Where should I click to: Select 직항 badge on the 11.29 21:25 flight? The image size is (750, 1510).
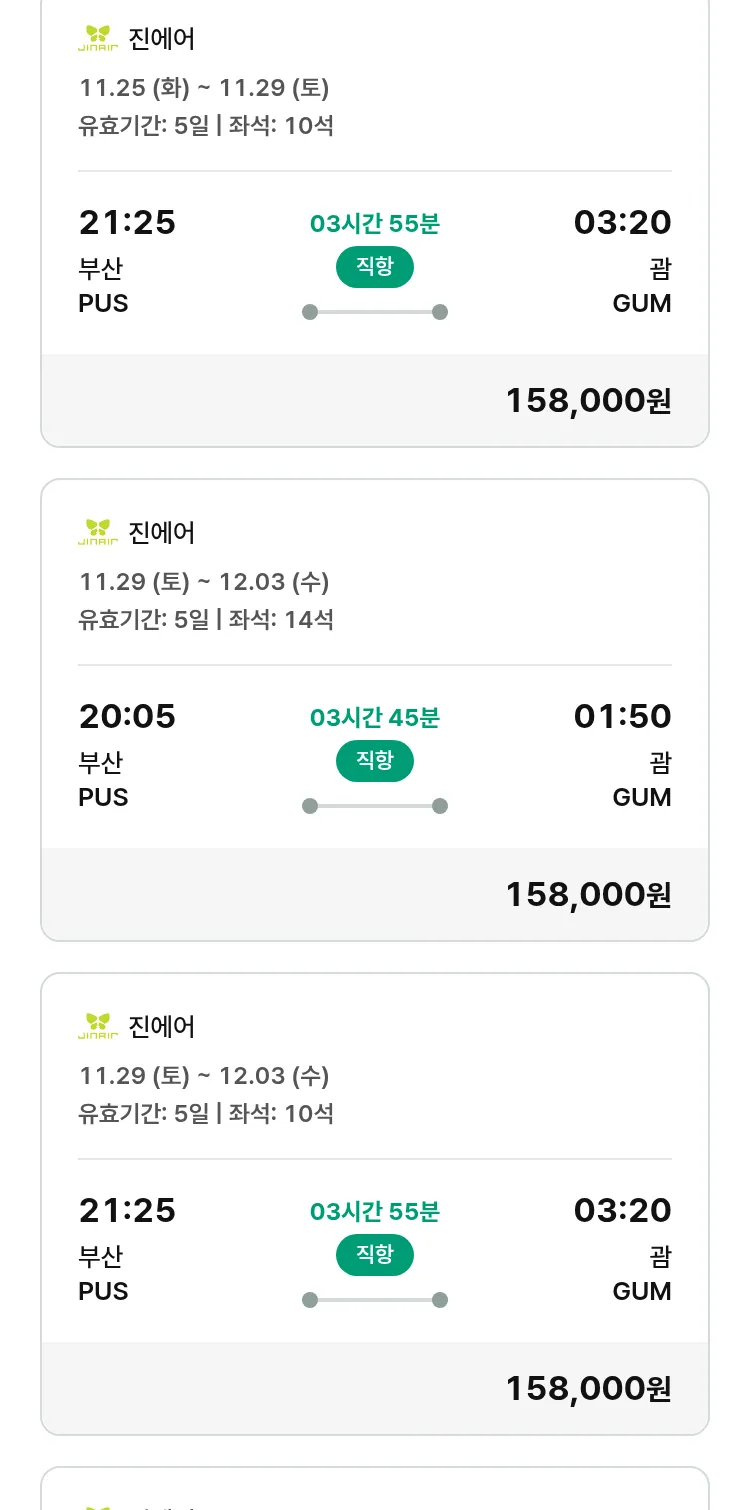pos(374,1255)
